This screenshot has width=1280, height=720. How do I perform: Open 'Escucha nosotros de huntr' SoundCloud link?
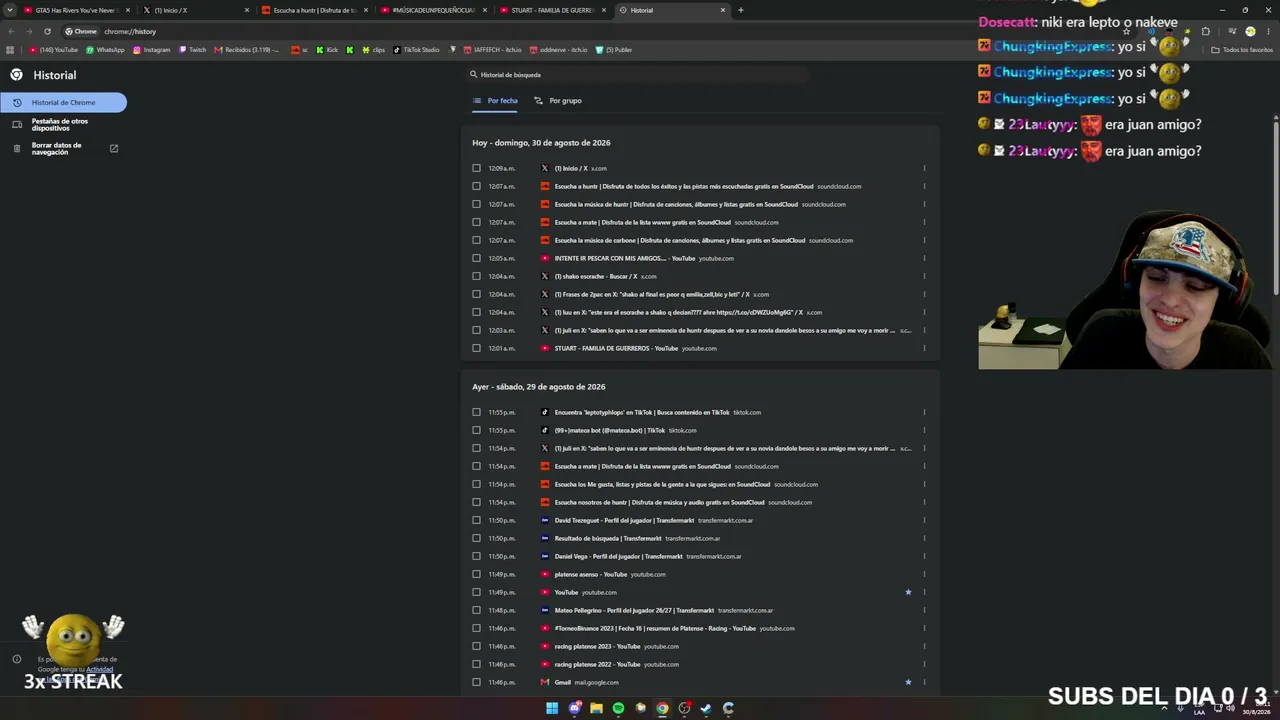coord(659,502)
